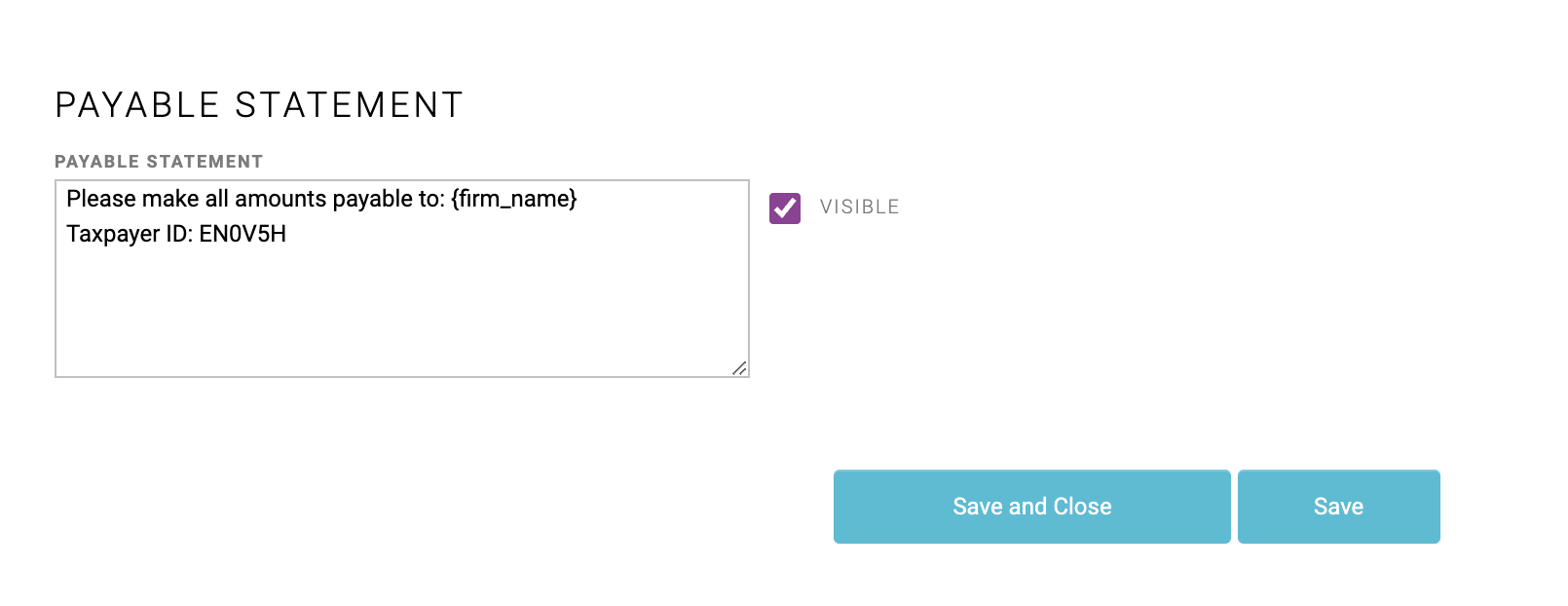Select the text mentioning Taxpayer ID EN0V5H

[177, 233]
